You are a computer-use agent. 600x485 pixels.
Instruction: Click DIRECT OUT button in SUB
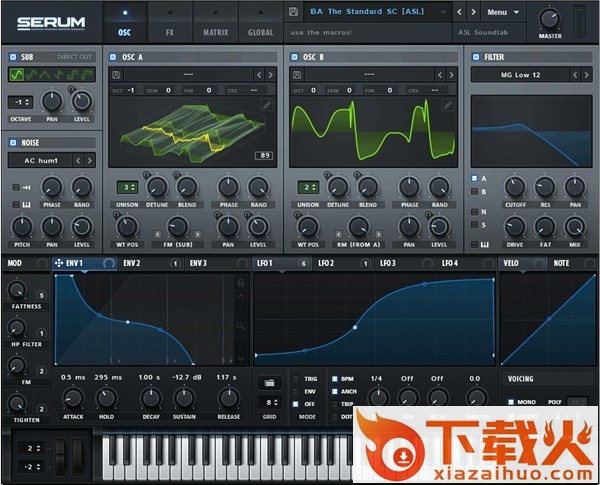[74, 57]
